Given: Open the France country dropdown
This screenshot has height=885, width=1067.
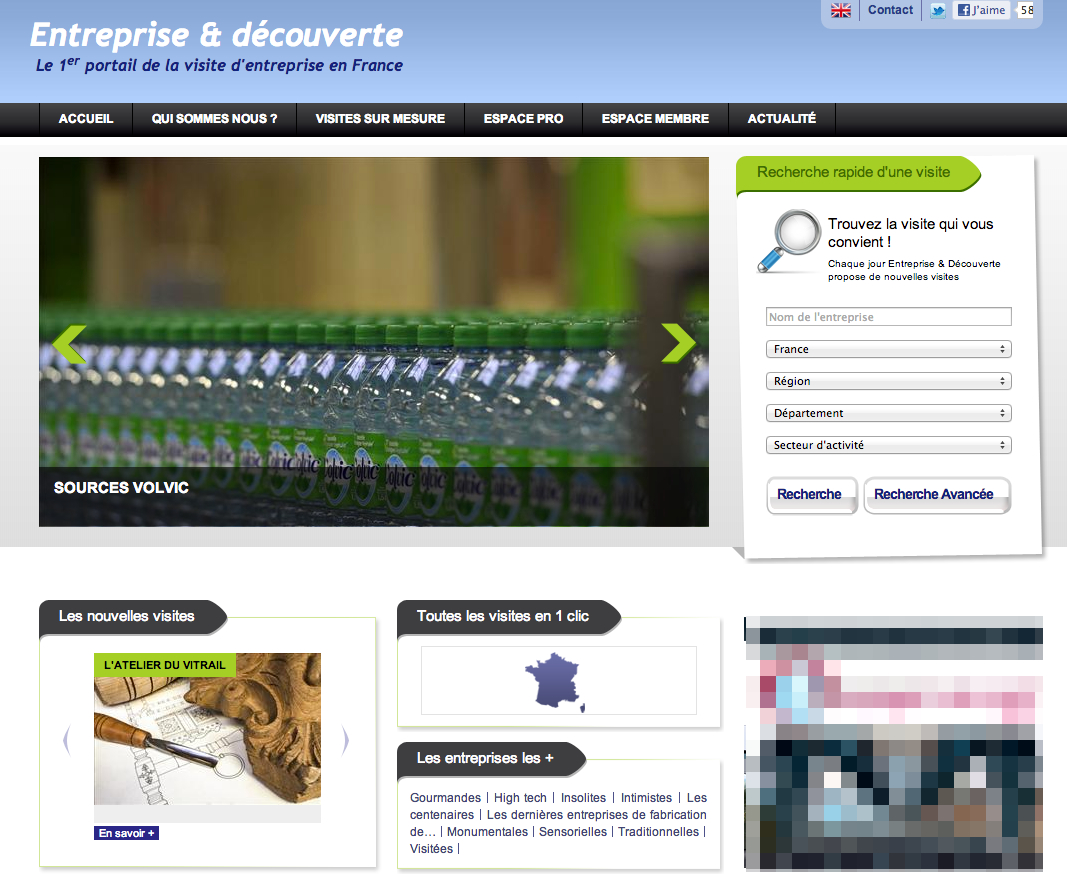Looking at the screenshot, I should pyautogui.click(x=889, y=349).
